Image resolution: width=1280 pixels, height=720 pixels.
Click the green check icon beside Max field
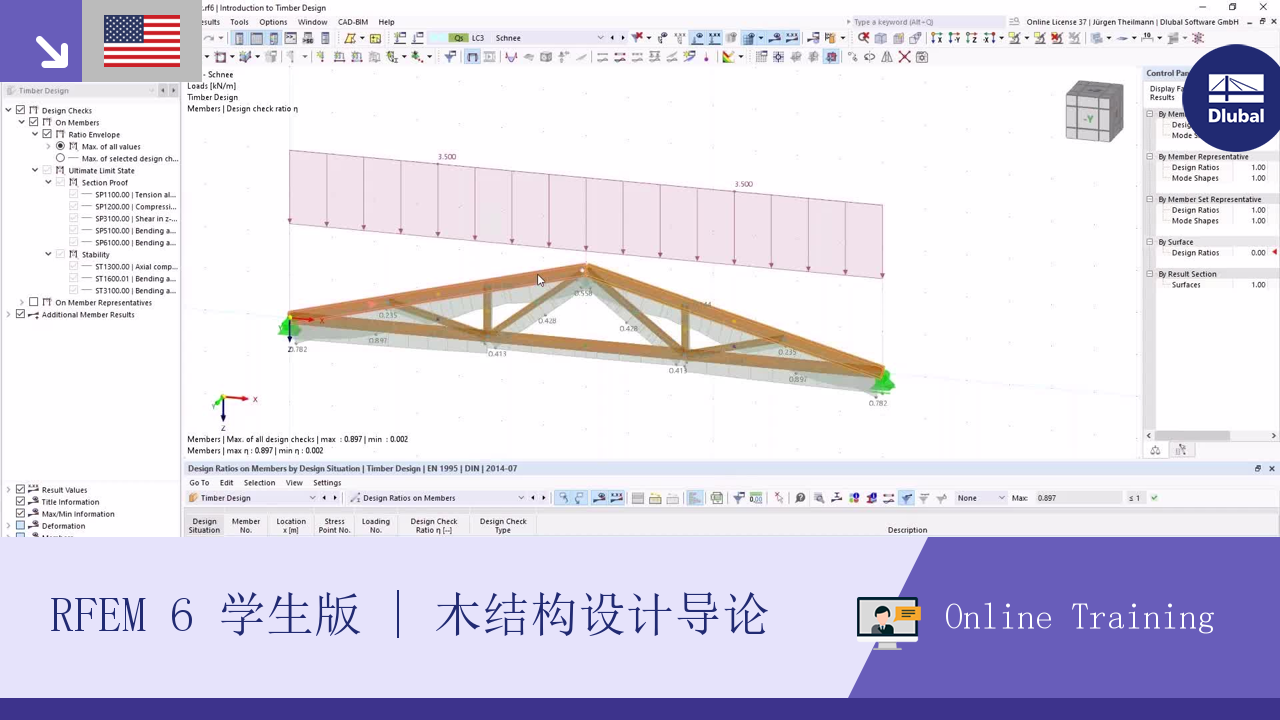(x=1154, y=498)
